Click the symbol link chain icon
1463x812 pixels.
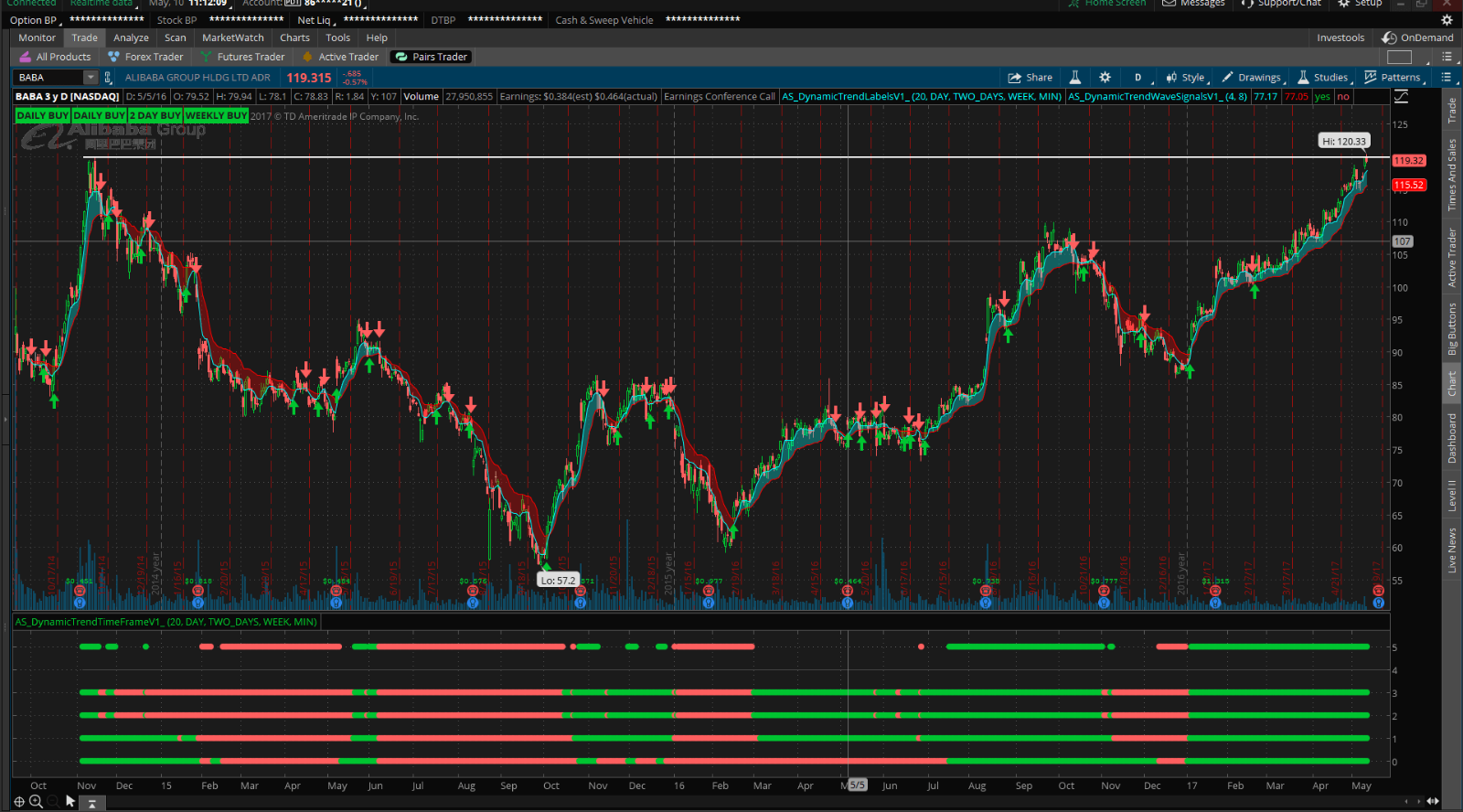[108, 78]
